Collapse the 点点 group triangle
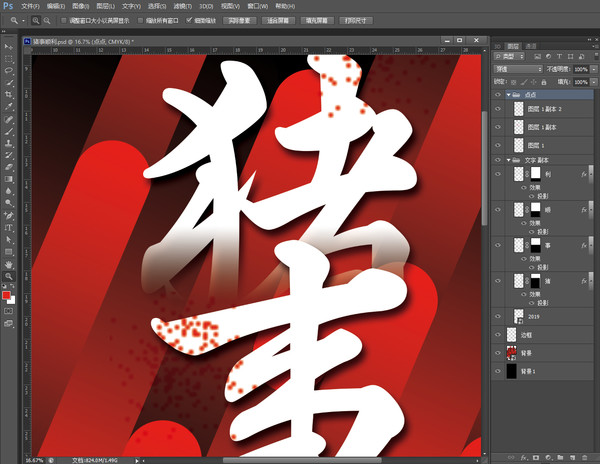Viewport: 600px width, 464px height. coord(509,94)
